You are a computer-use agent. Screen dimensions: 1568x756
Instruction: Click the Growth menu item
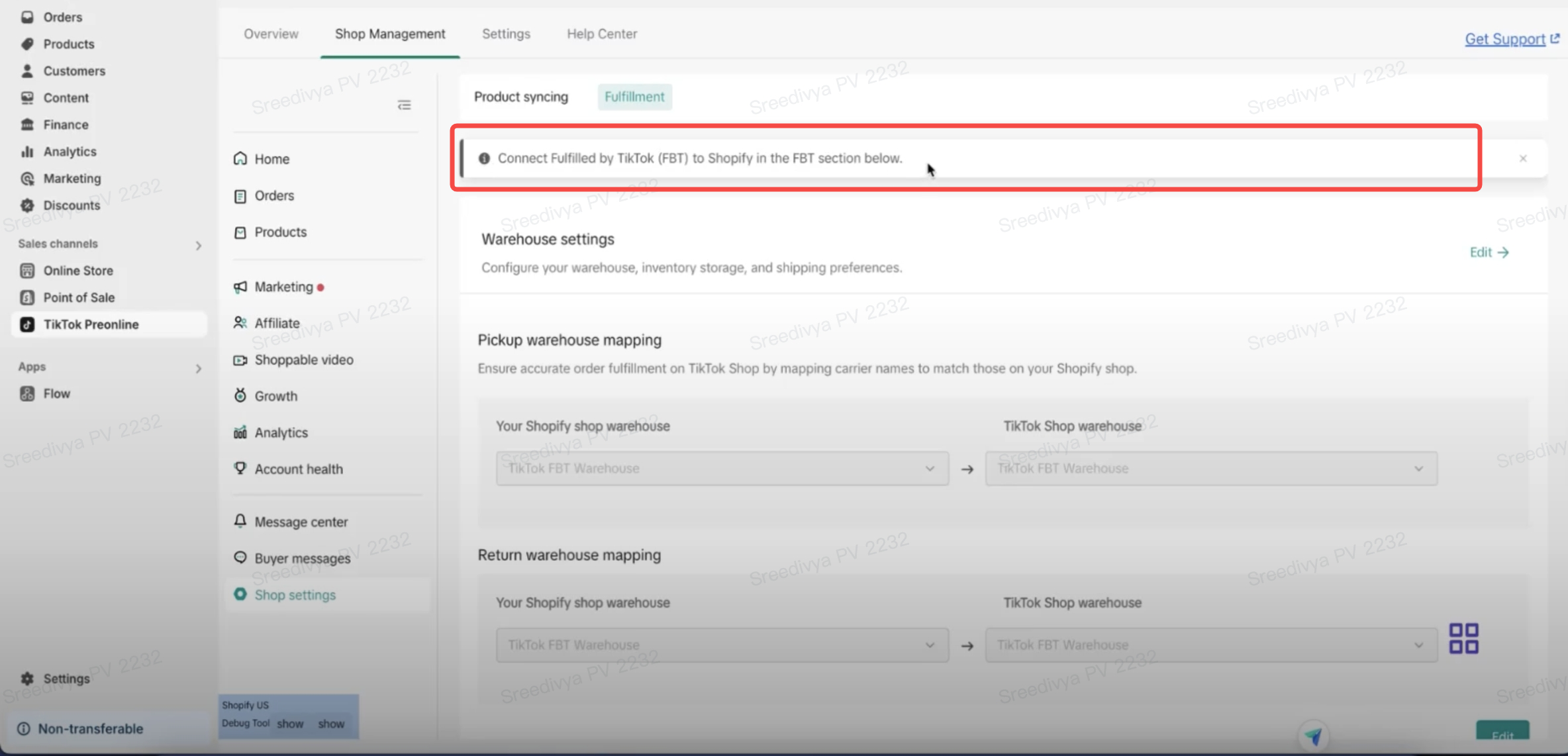[275, 396]
